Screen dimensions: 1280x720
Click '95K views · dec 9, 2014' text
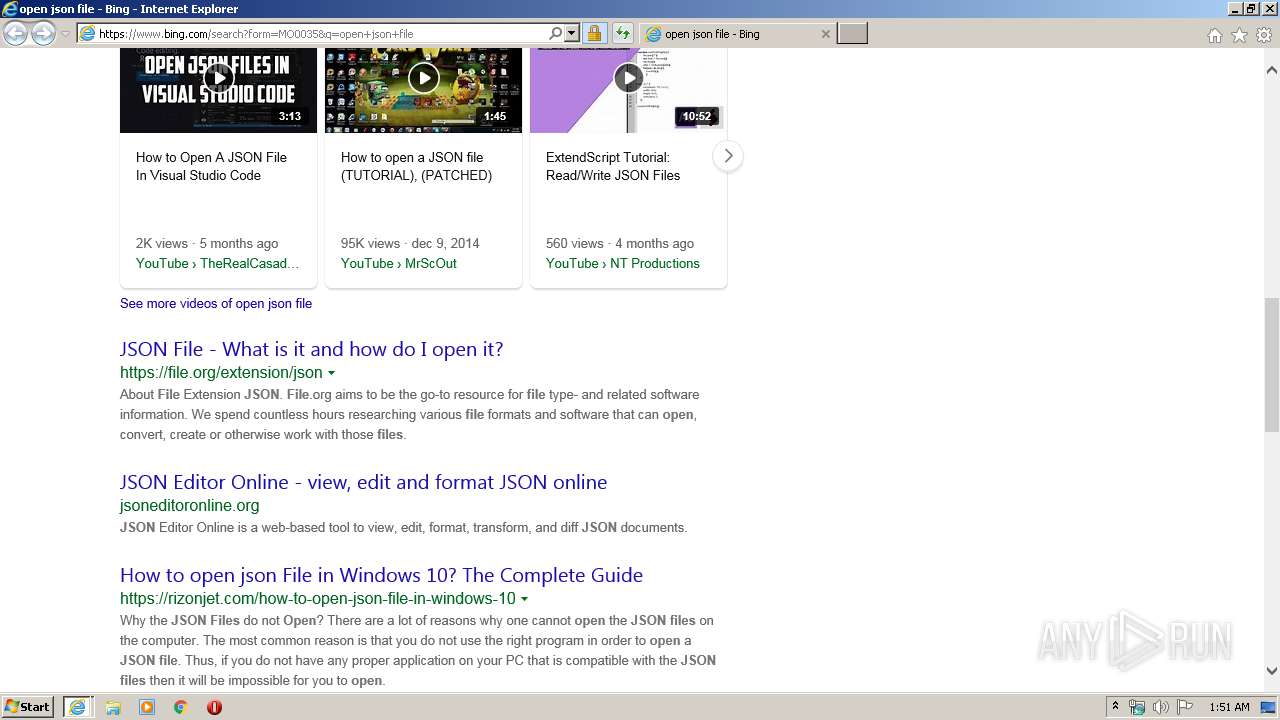coord(410,243)
